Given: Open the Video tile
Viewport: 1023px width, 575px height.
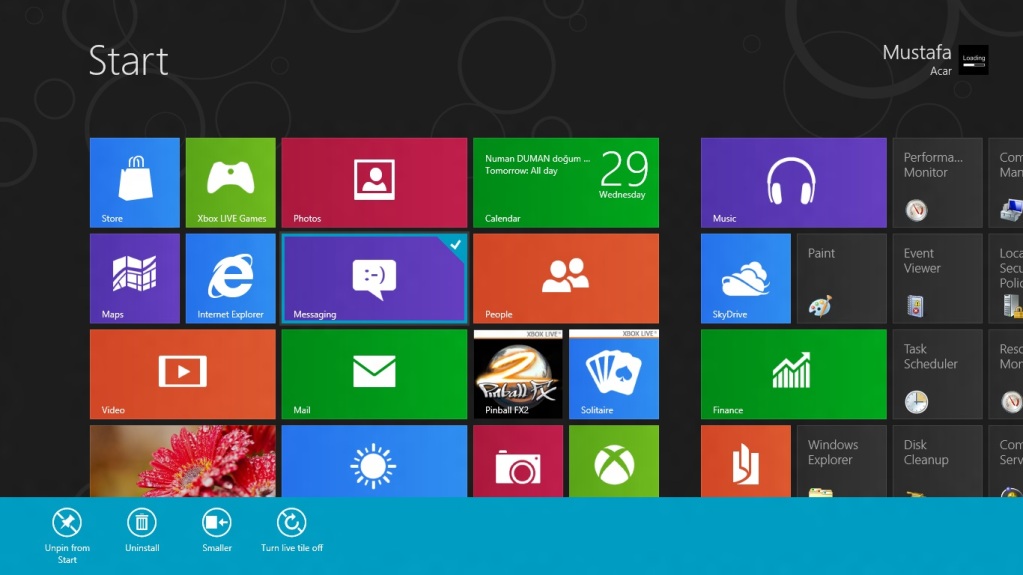Looking at the screenshot, I should tap(183, 374).
